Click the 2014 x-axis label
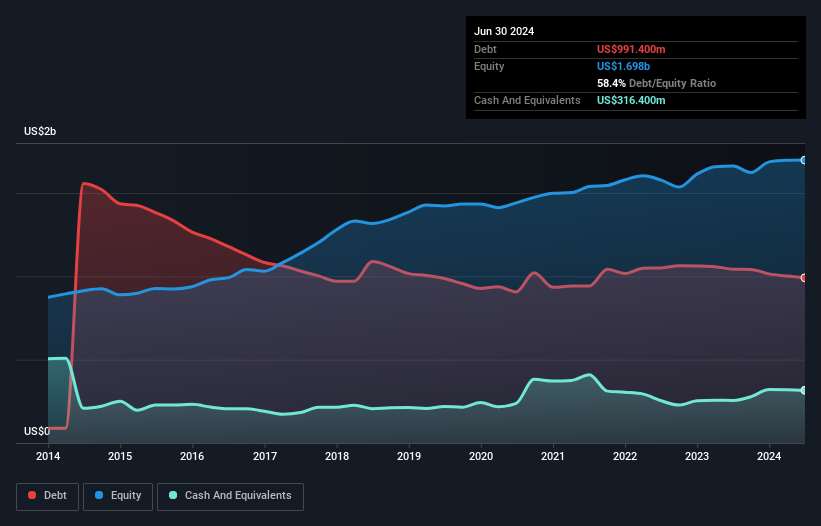Screen dimensions: 821x526 pos(48,456)
